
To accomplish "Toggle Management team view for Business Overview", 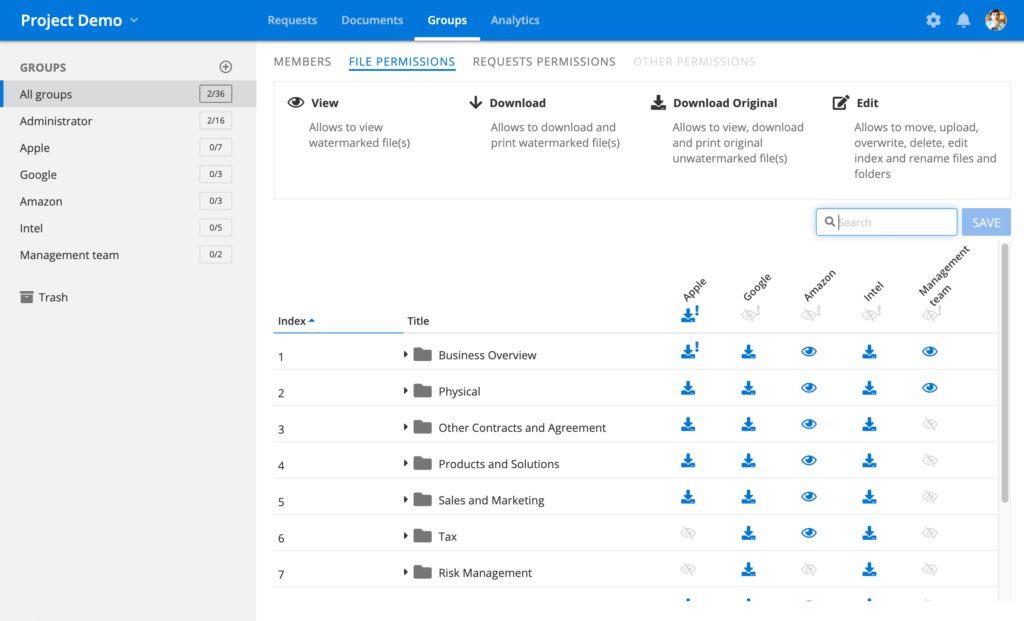I will tap(930, 351).
